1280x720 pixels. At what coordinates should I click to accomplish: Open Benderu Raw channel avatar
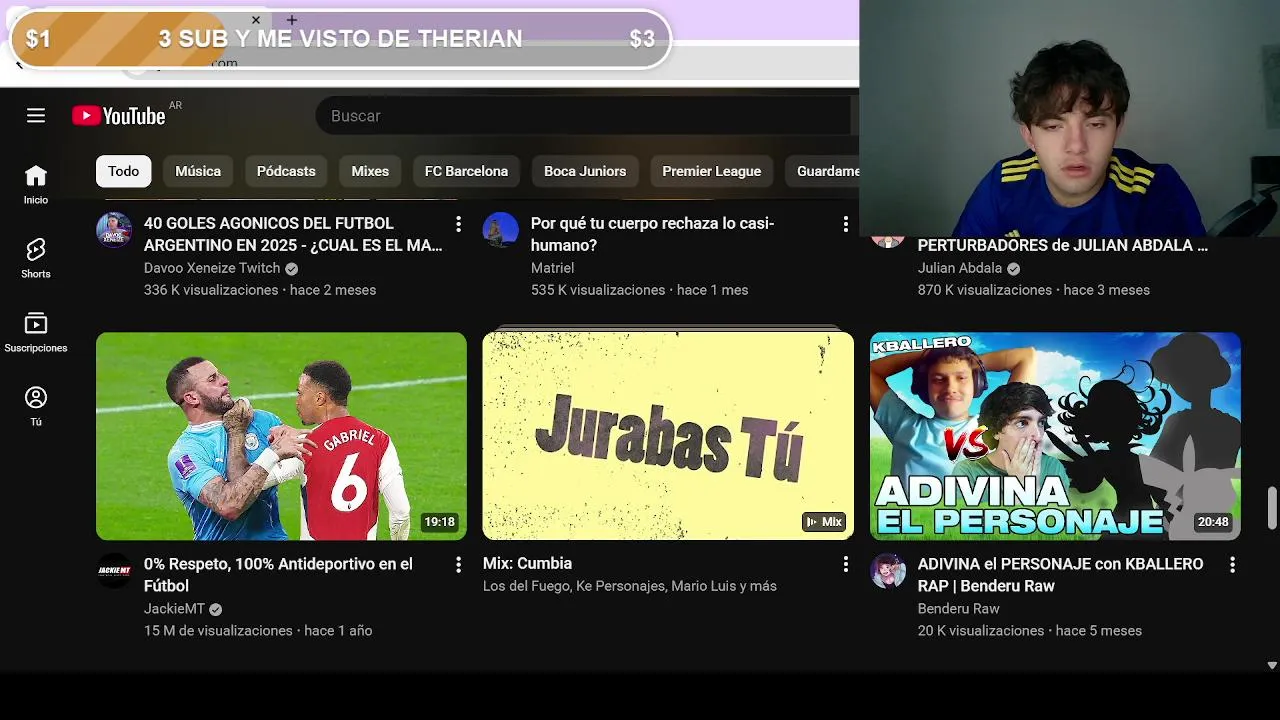[888, 571]
